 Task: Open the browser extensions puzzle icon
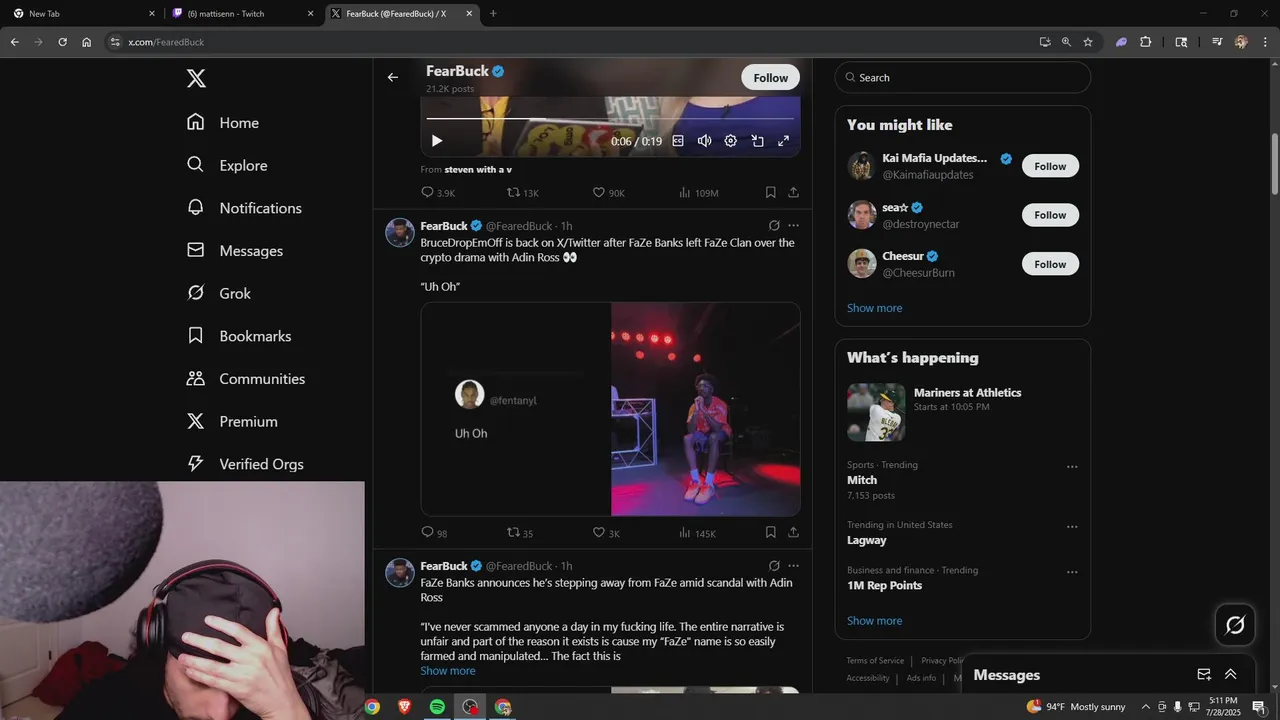(x=1146, y=42)
